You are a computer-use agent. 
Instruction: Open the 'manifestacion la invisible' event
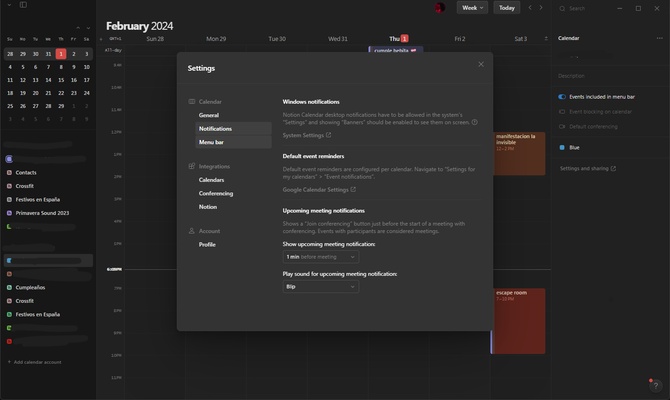[x=519, y=153]
